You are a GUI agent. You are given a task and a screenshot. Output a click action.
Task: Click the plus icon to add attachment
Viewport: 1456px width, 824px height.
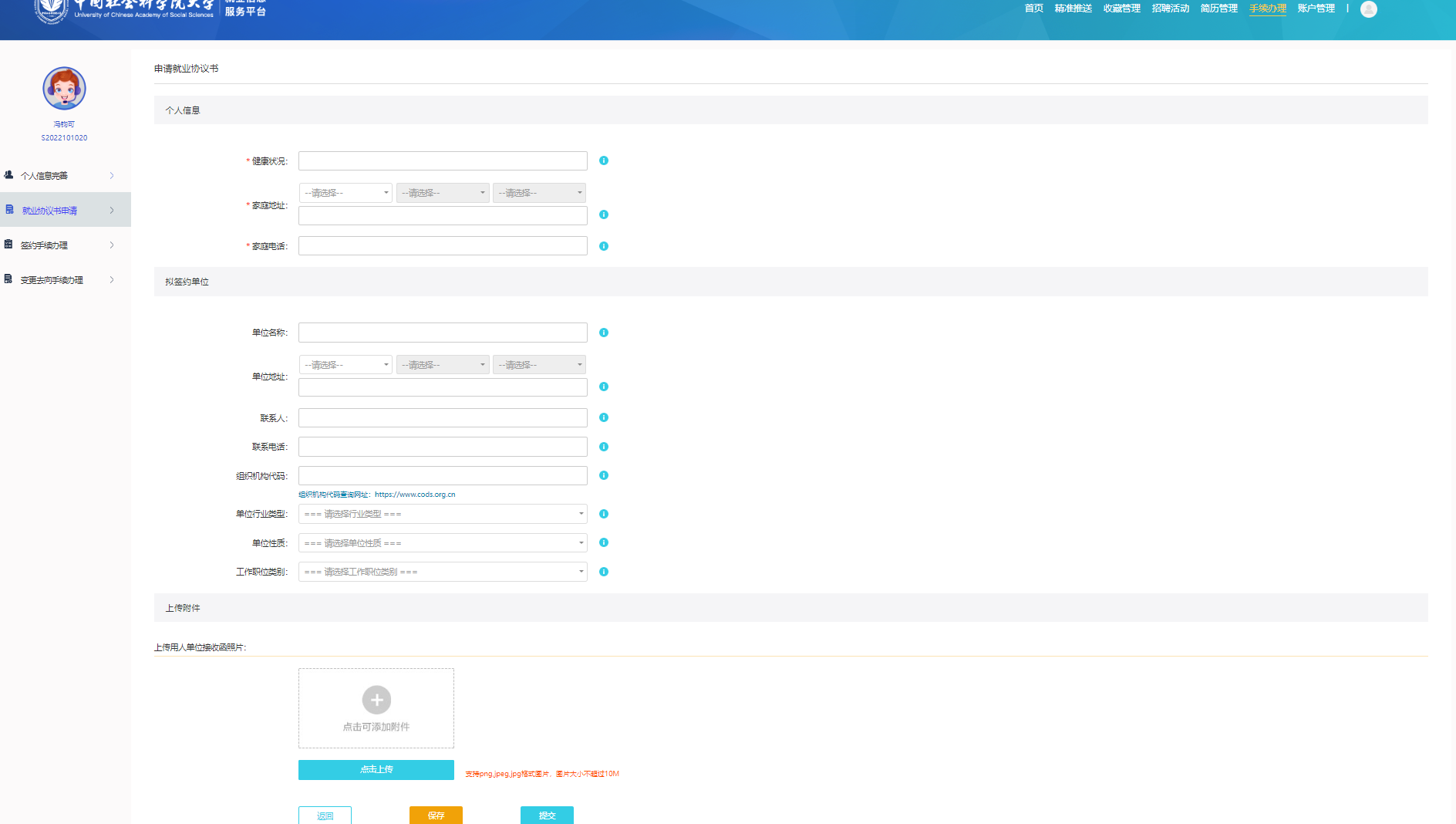tap(376, 700)
